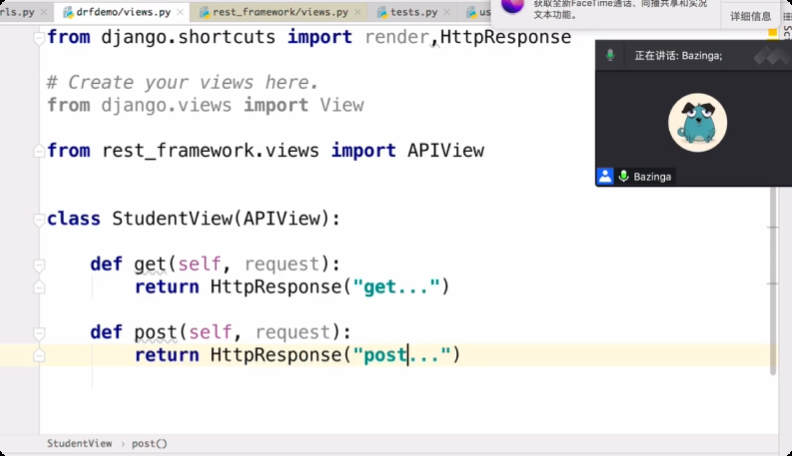
Task: Close the drfdemo/views.py tab
Action: tap(180, 12)
